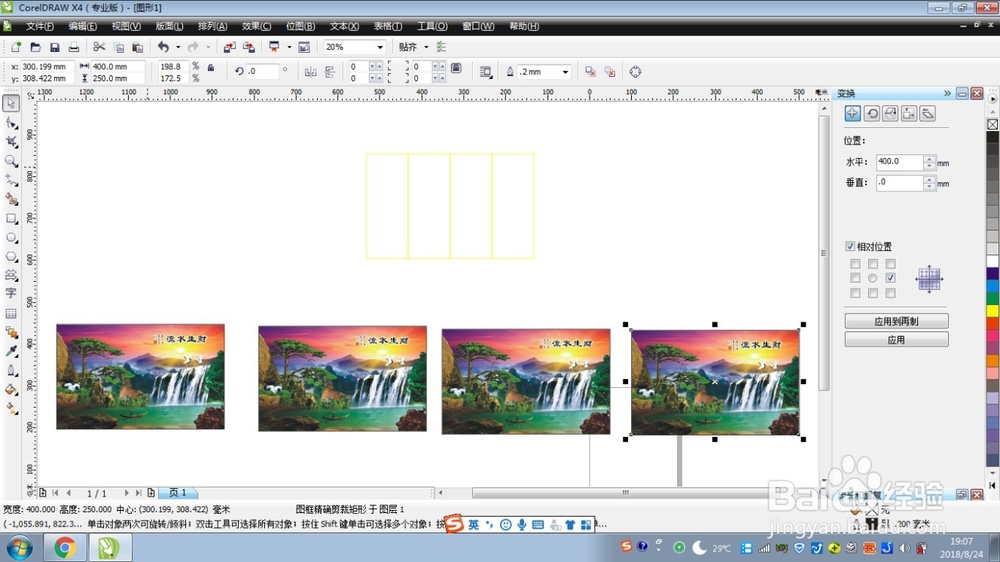
Task: Select the Fill tool in toolbox
Action: tap(11, 389)
